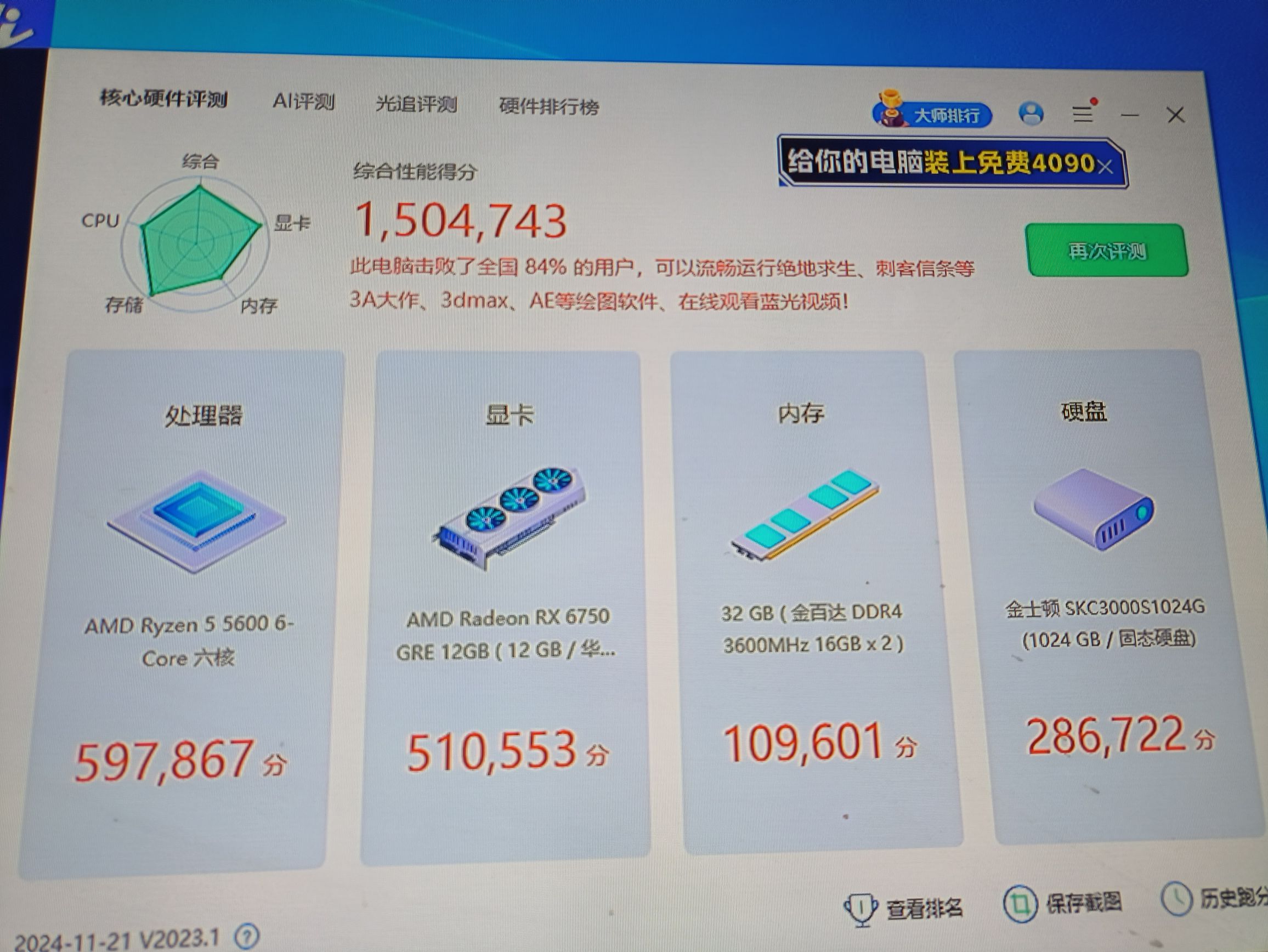
Task: Open the user account avatar icon
Action: (1031, 114)
